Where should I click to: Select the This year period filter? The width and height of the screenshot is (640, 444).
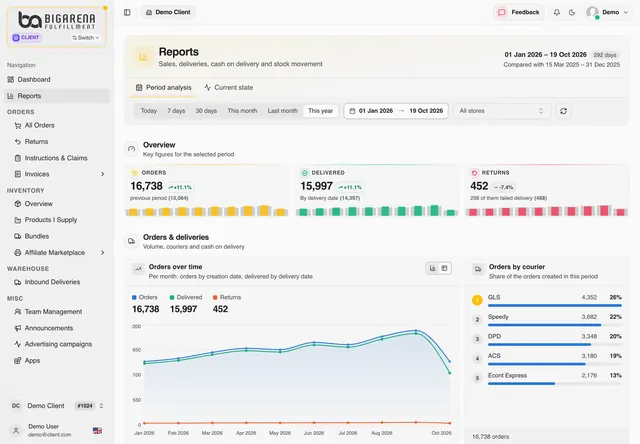320,111
